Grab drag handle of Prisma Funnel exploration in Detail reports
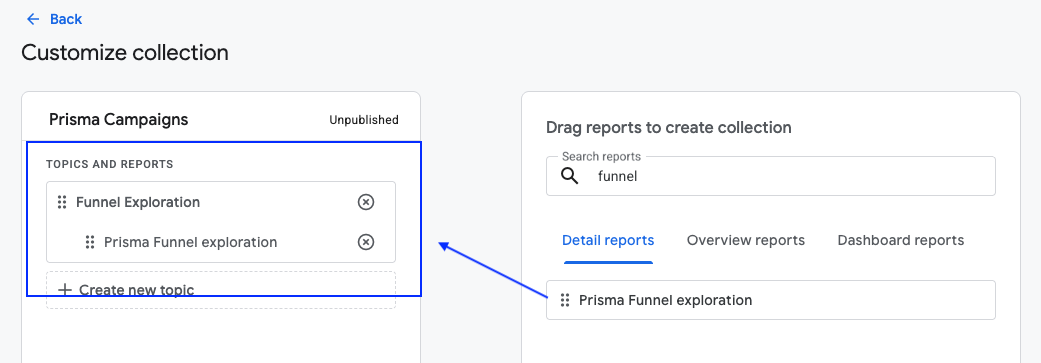 [565, 300]
